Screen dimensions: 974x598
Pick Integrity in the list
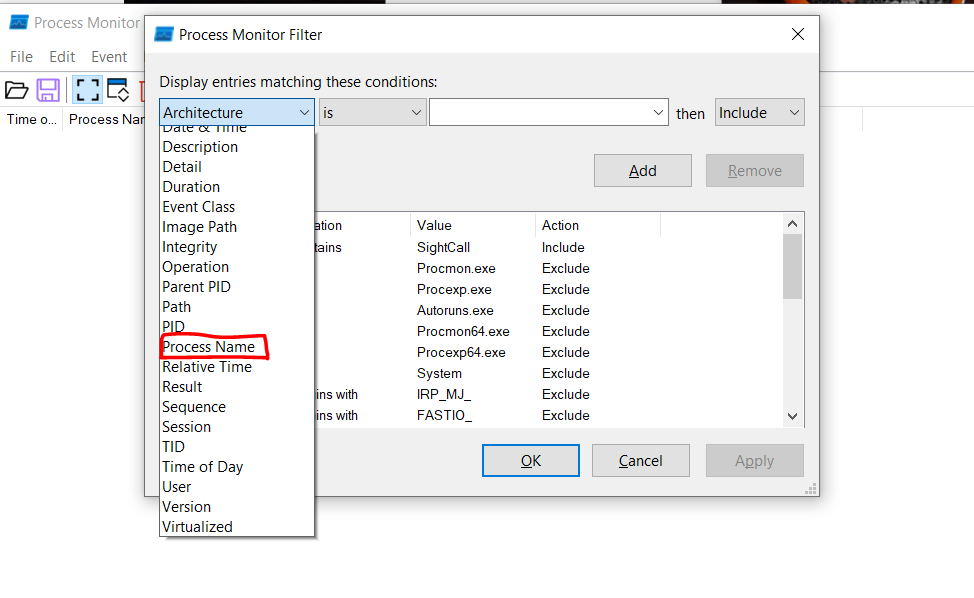click(237, 247)
